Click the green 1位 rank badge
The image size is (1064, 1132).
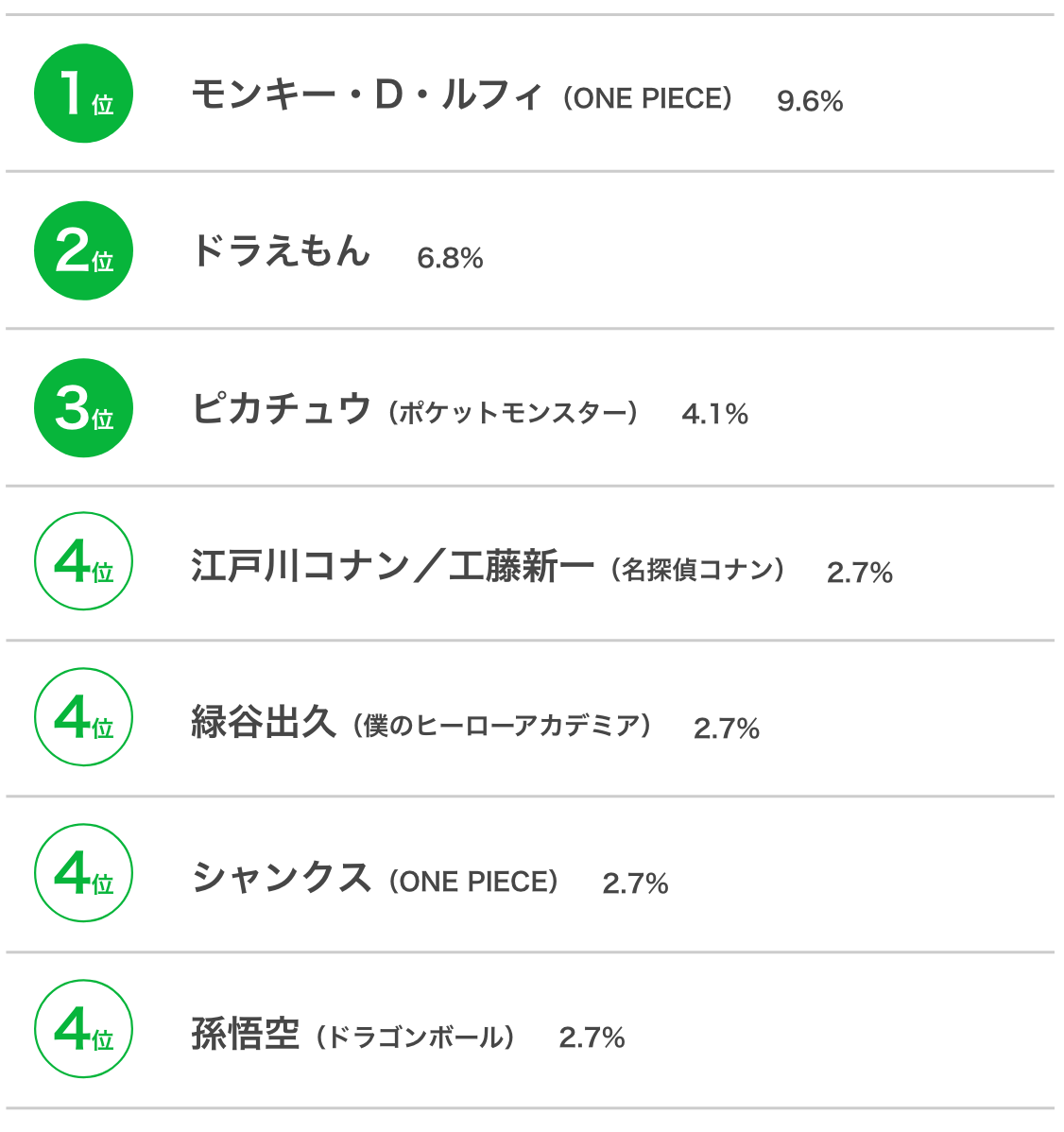84,94
